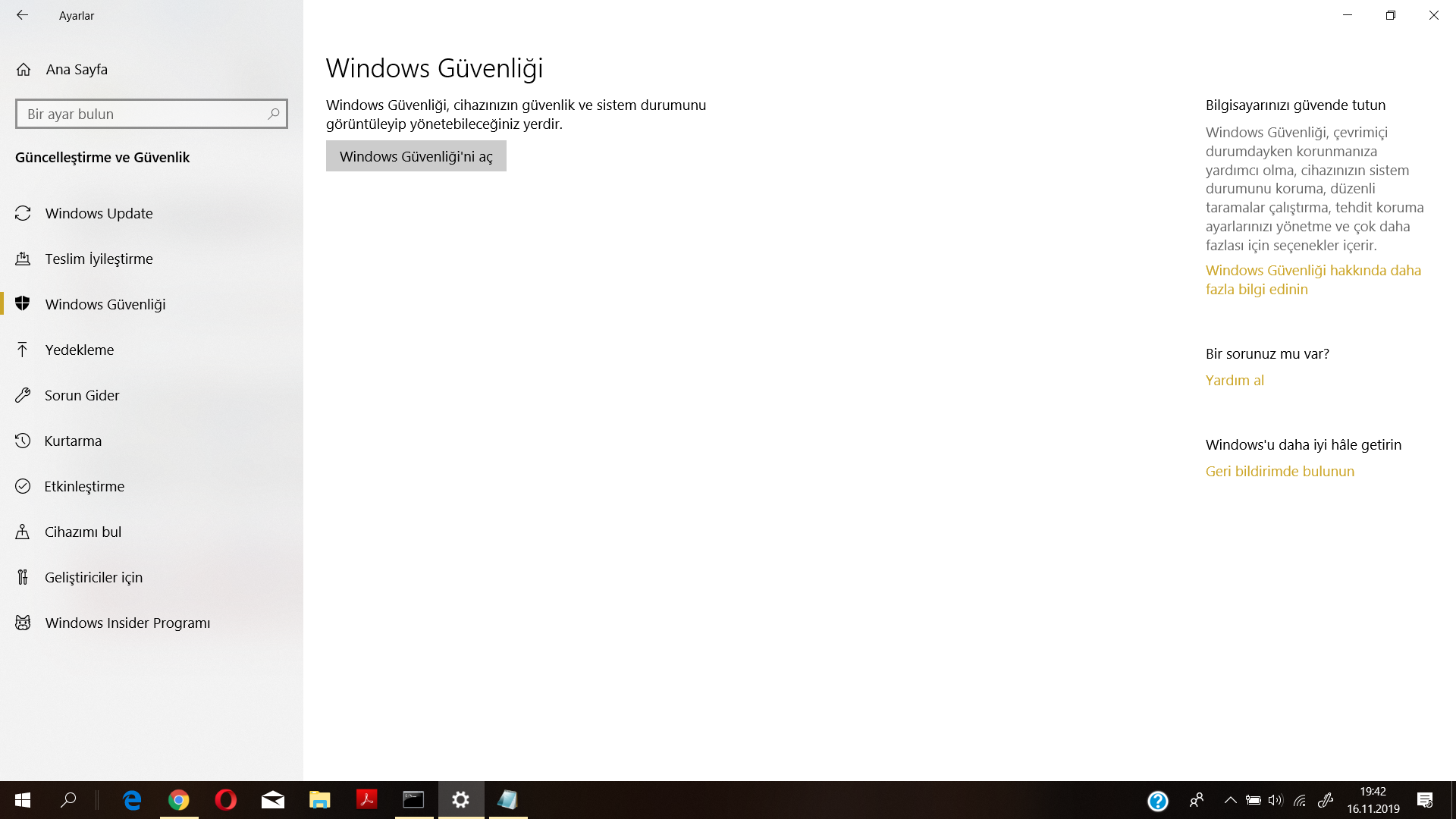
Task: Launch Opera browser from taskbar
Action: (x=226, y=800)
